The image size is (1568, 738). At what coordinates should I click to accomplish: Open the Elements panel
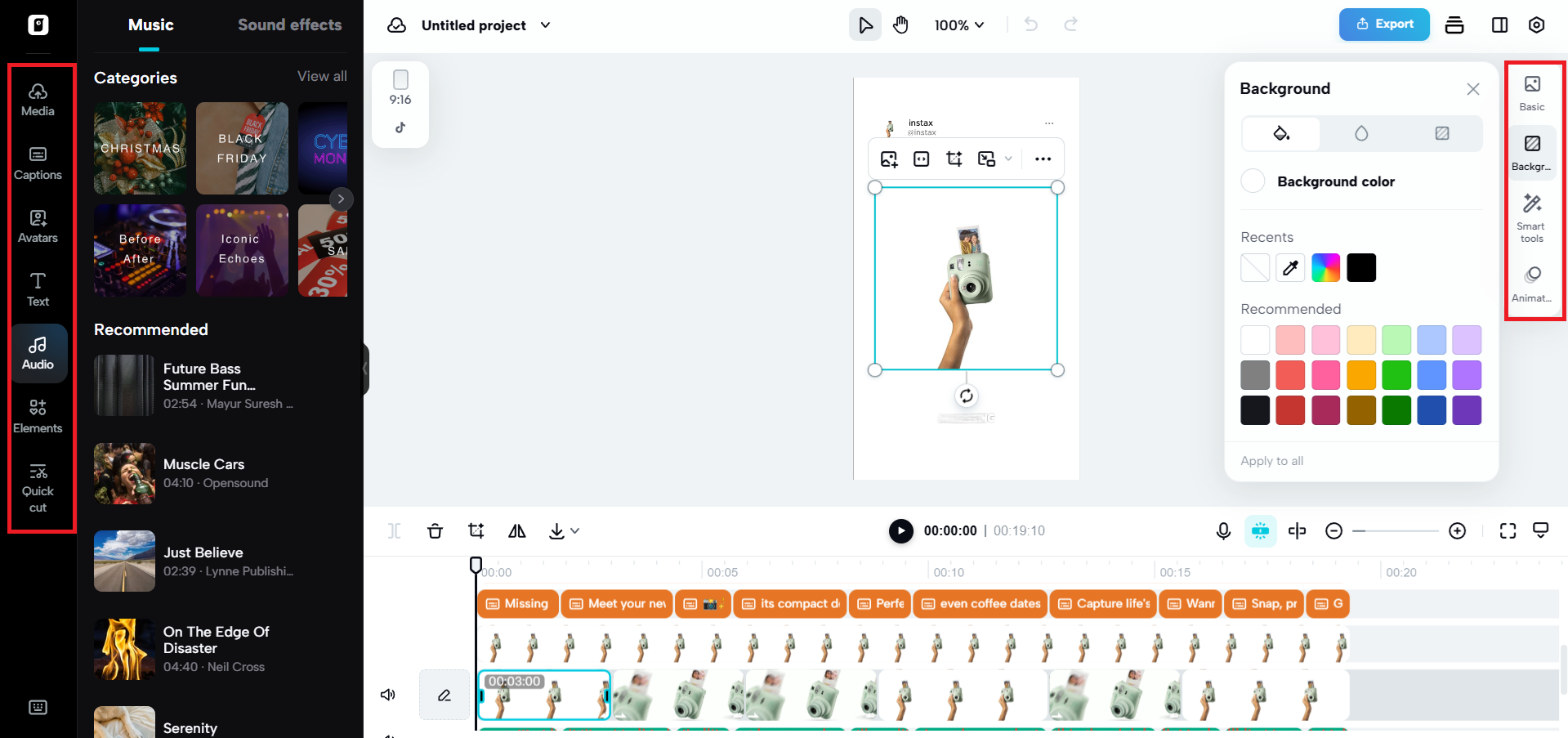tap(38, 417)
